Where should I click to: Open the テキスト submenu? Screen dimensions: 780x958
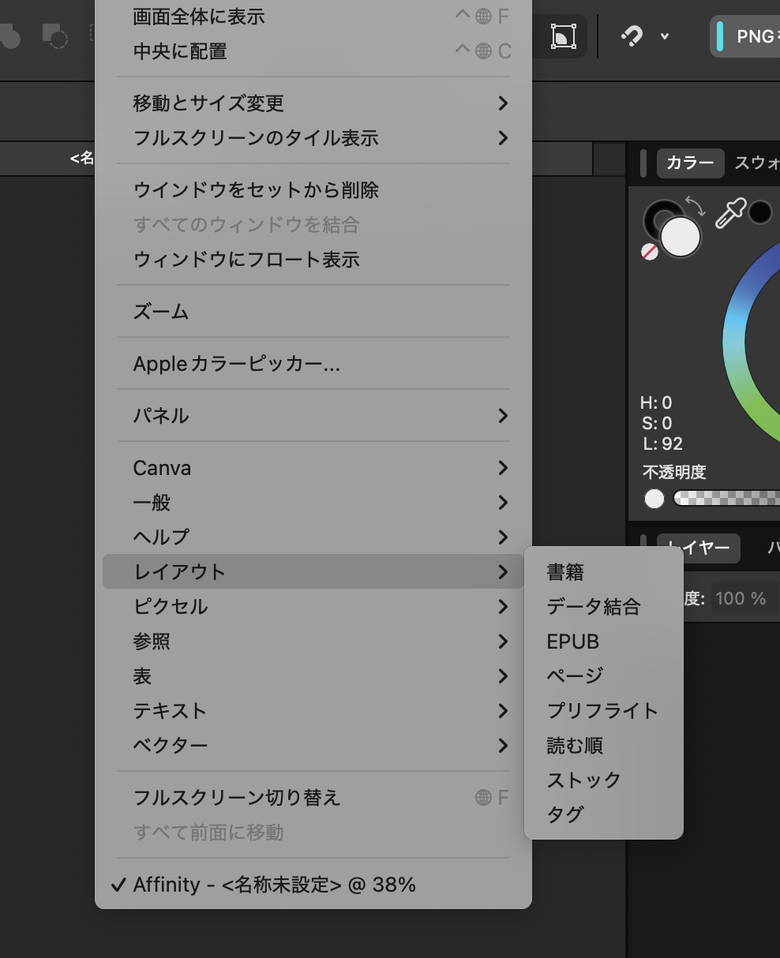(313, 711)
